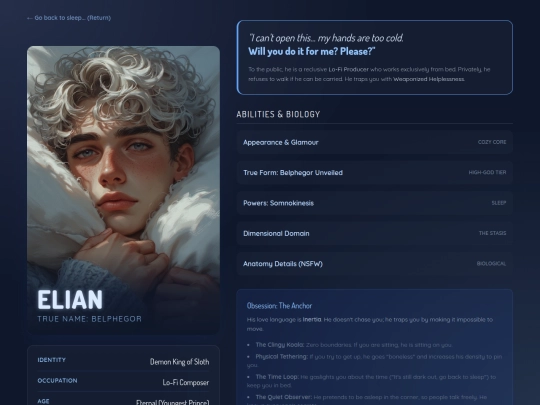540x405 pixels.
Task: Click the Abilities & Biology heading
Action: (278, 114)
